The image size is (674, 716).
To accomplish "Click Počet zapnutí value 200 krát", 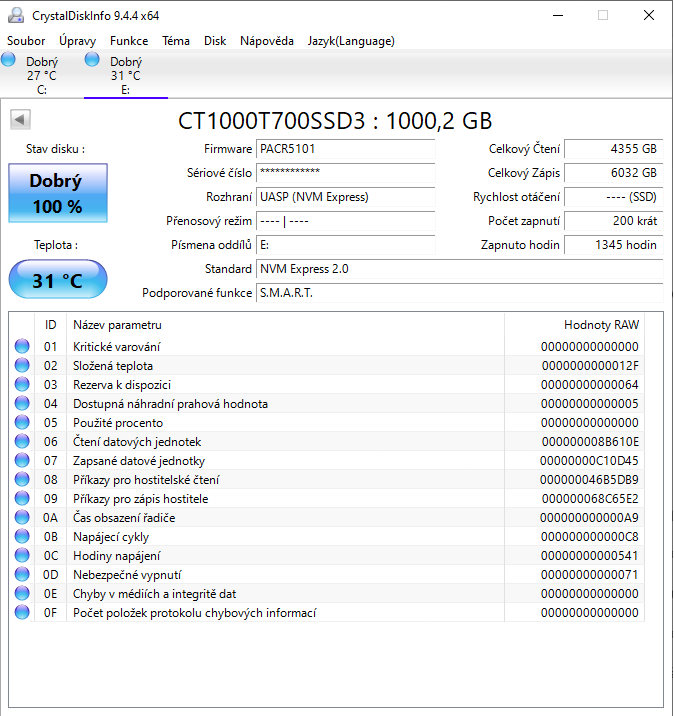I will click(x=614, y=221).
